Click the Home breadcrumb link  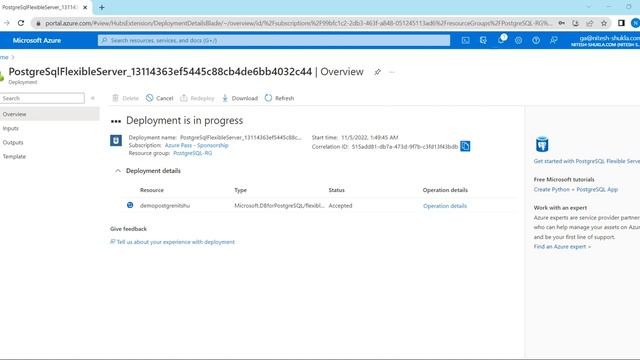(4, 57)
